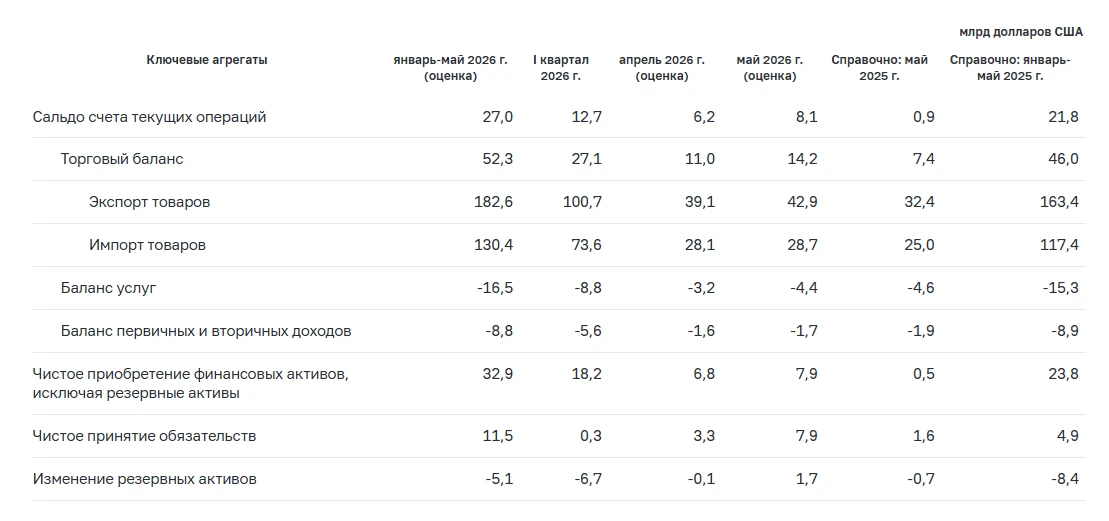Click the 'Торговый баланс' row label
Viewport: 1109px width, 521px height.
tap(122, 159)
